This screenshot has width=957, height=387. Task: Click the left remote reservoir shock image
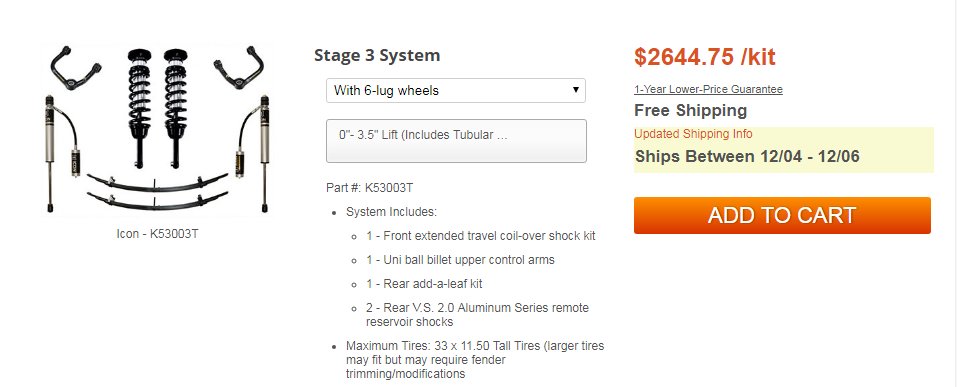(61, 153)
